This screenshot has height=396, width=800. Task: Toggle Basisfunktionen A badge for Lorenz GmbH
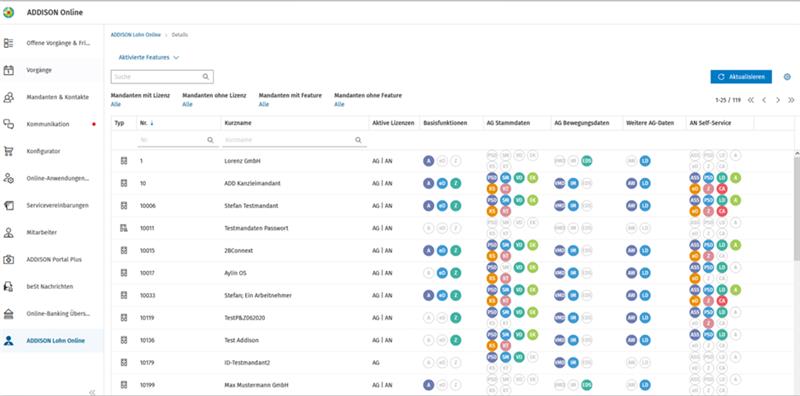tap(429, 161)
